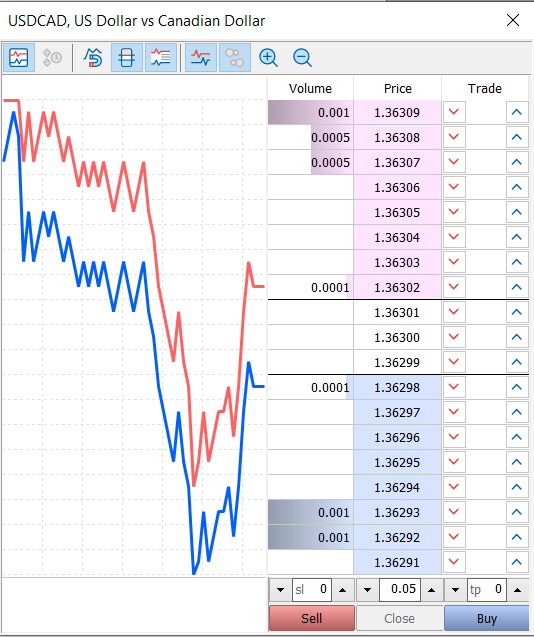Click the blue Buy button
The image size is (534, 637).
[486, 618]
